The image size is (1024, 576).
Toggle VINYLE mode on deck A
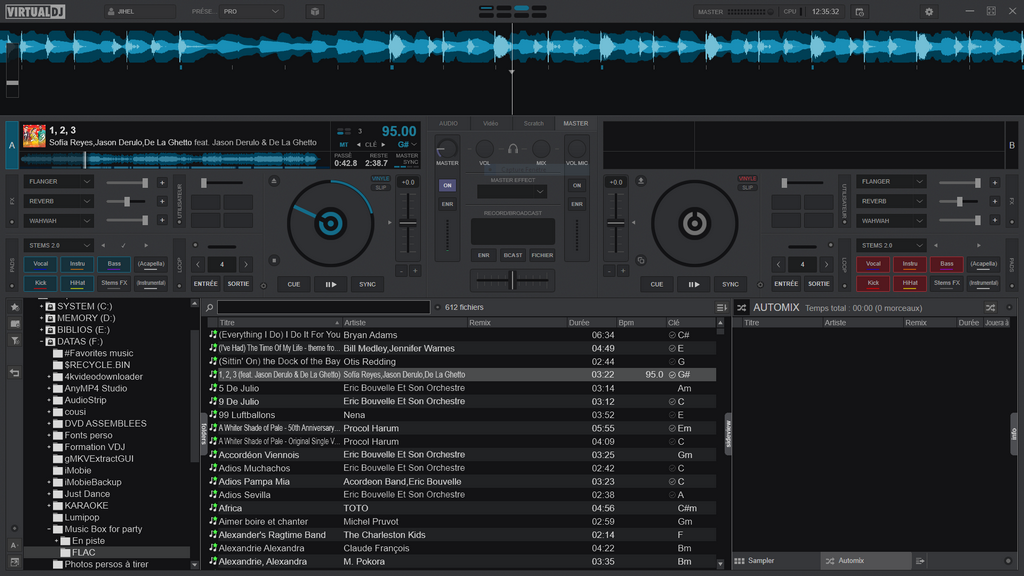(380, 179)
